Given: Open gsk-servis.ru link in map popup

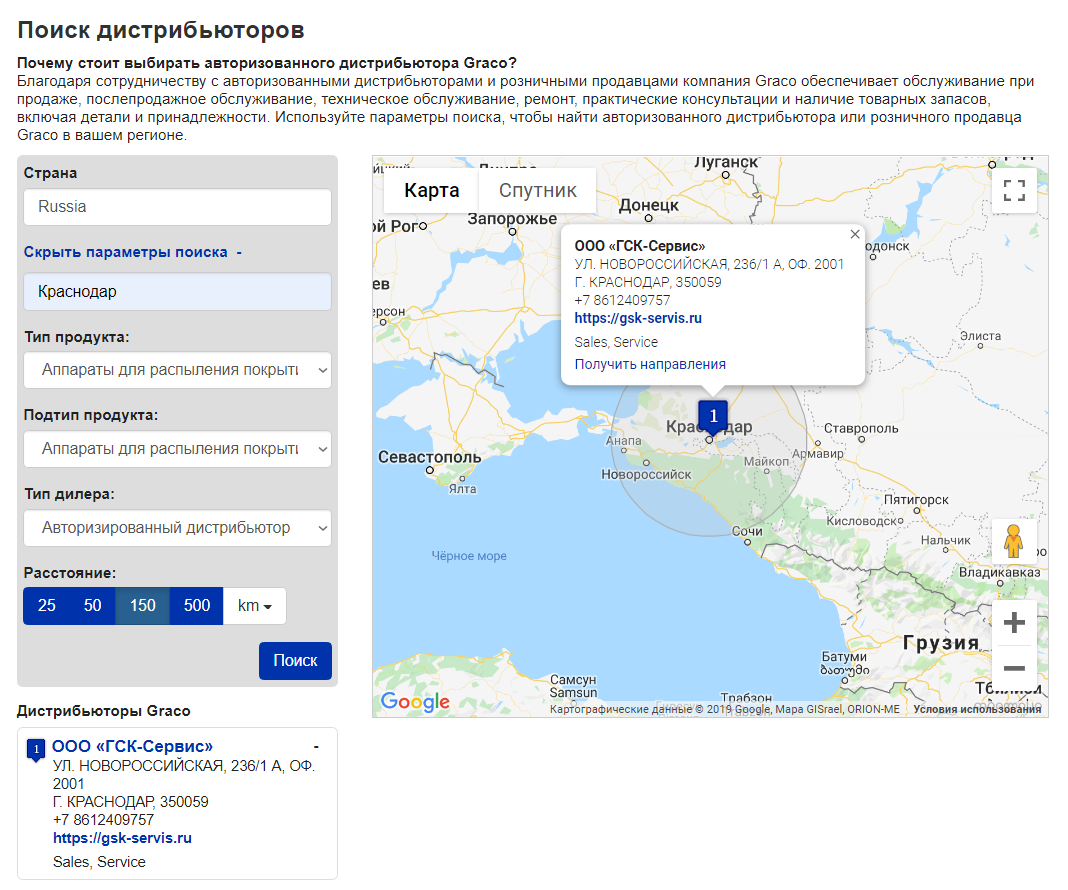Looking at the screenshot, I should point(638,318).
